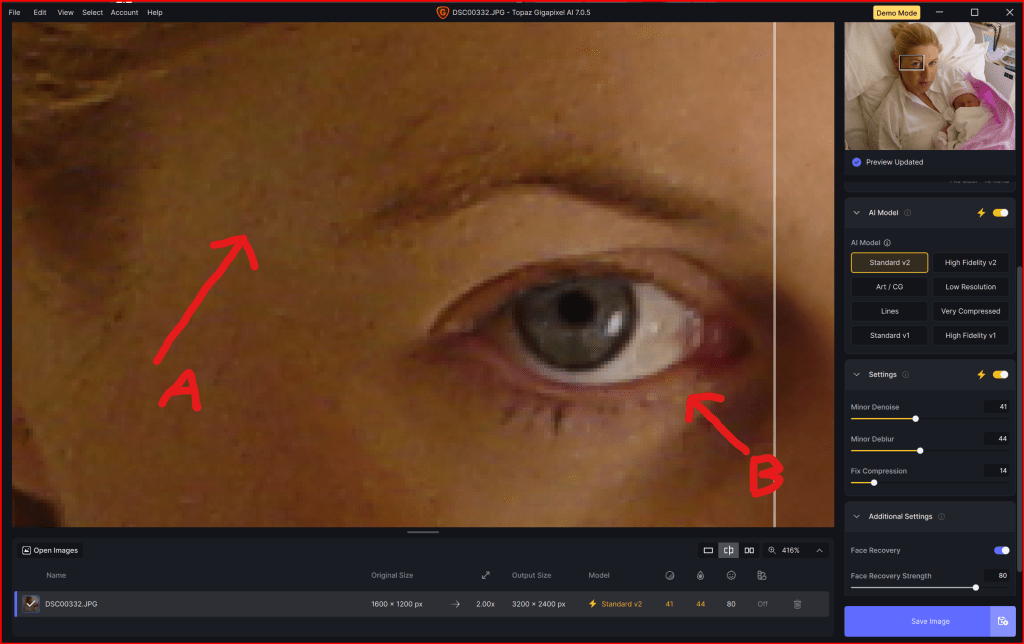Turn off Face Recovery toggle
This screenshot has width=1024, height=644.
[1001, 551]
